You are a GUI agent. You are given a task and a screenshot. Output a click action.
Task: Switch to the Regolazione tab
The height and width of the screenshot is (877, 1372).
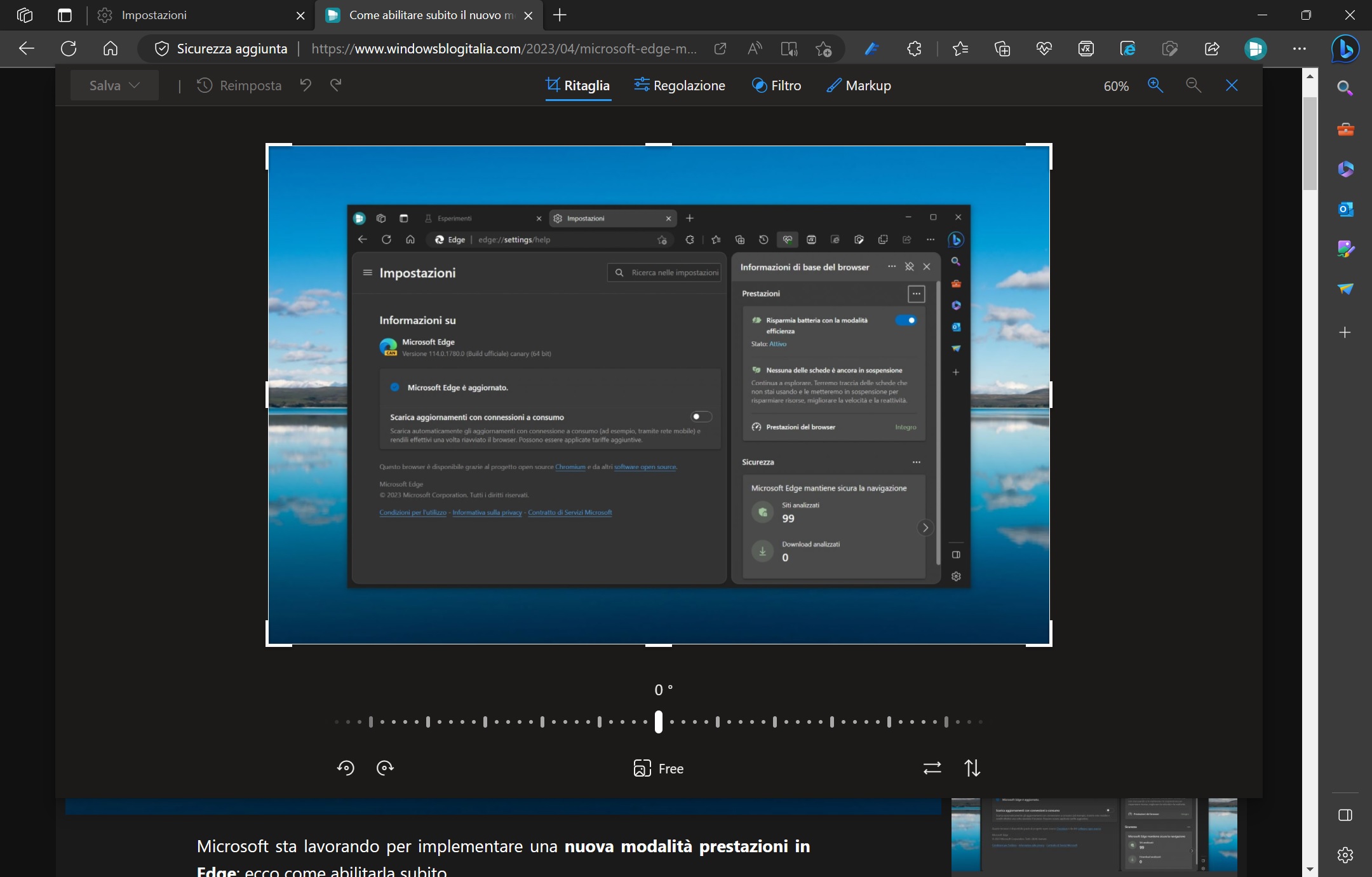680,85
